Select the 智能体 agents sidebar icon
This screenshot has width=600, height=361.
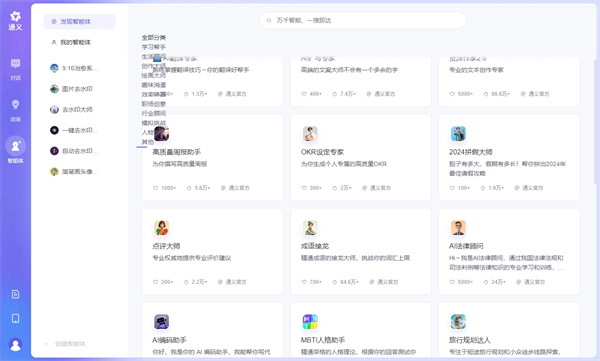[15, 149]
